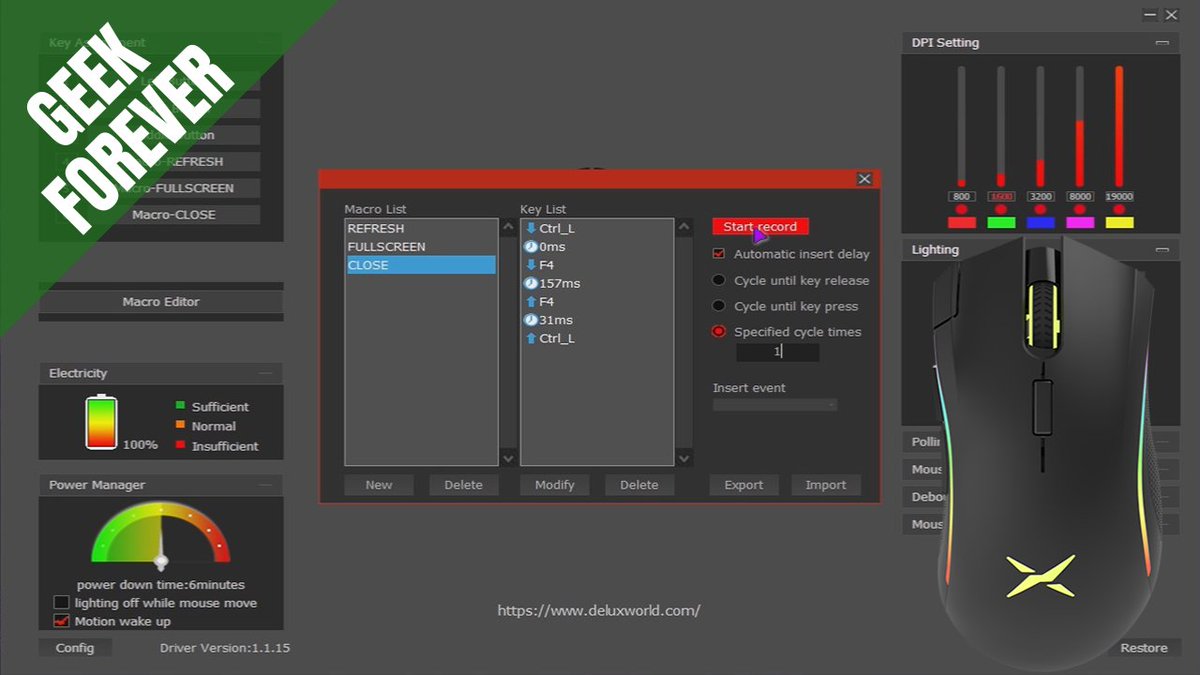Open the Config menu button
The height and width of the screenshot is (675, 1200).
(75, 648)
